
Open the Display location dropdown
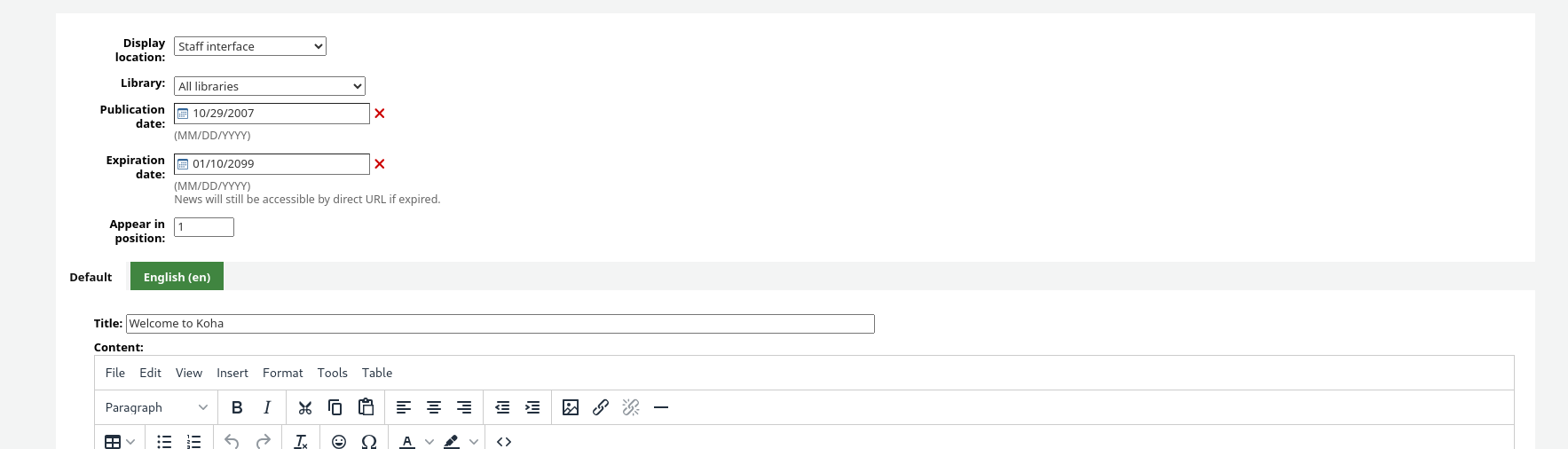[x=250, y=46]
